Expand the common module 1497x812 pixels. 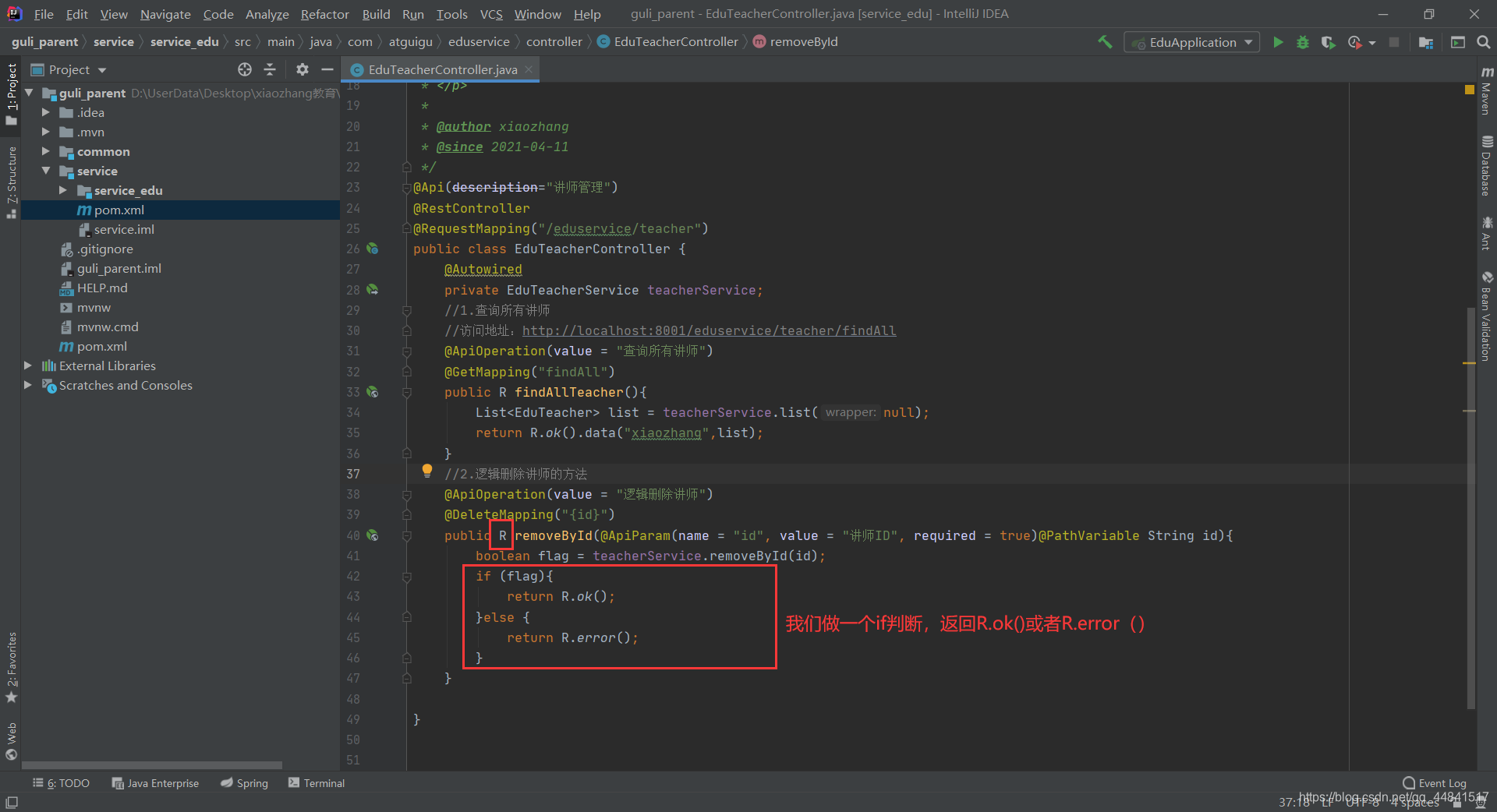46,151
